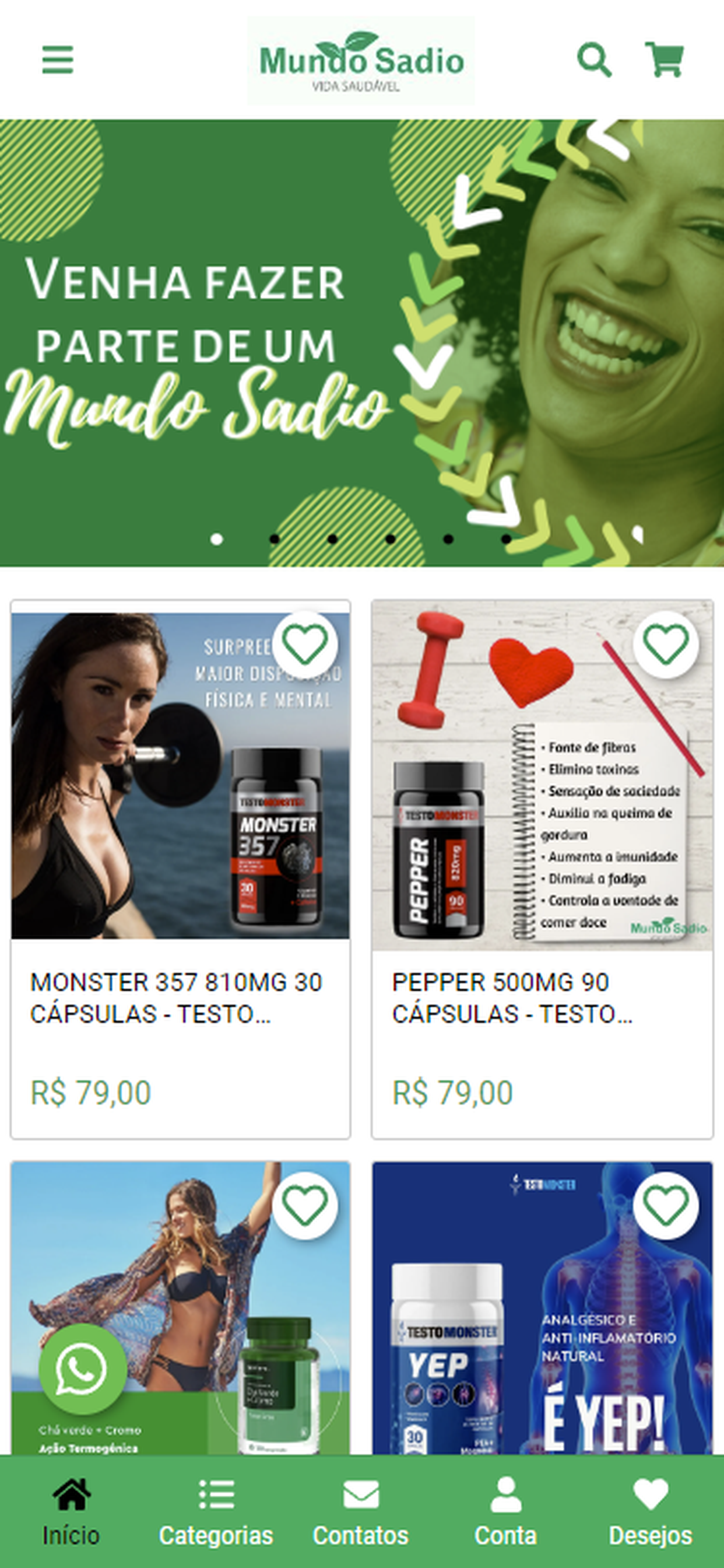This screenshot has height=1568, width=724.
Task: Select the second banner carousel dot
Action: pos(275,538)
